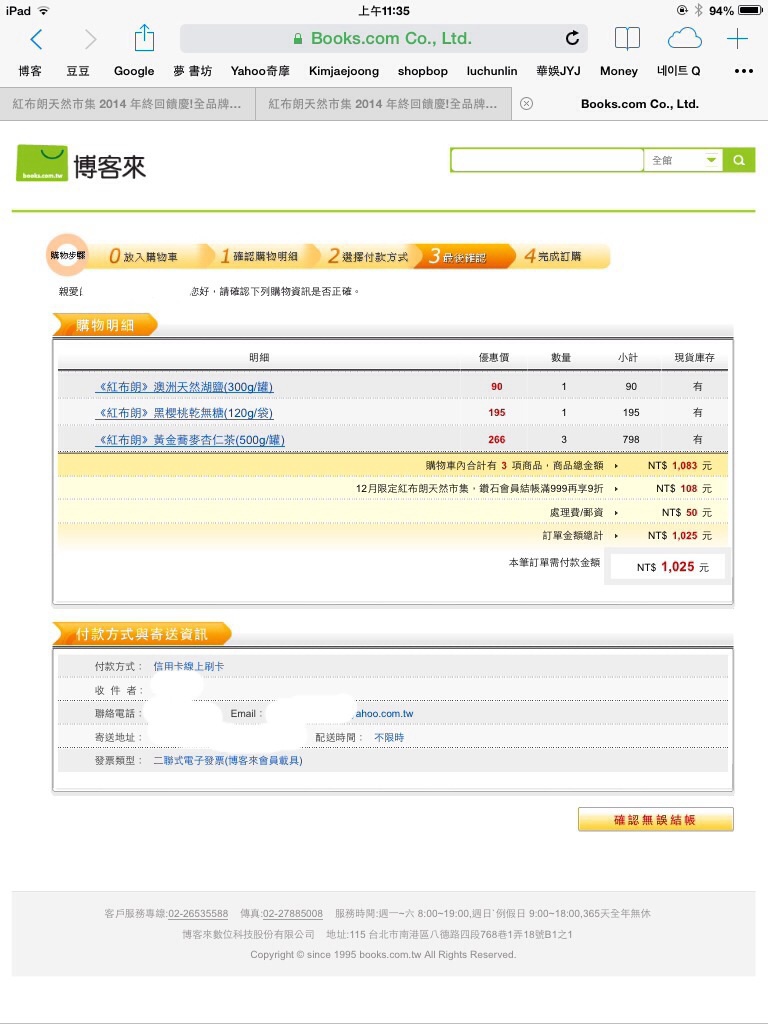This screenshot has height=1024, width=768.
Task: Open the 博客 favorite bookmark
Action: 30,71
